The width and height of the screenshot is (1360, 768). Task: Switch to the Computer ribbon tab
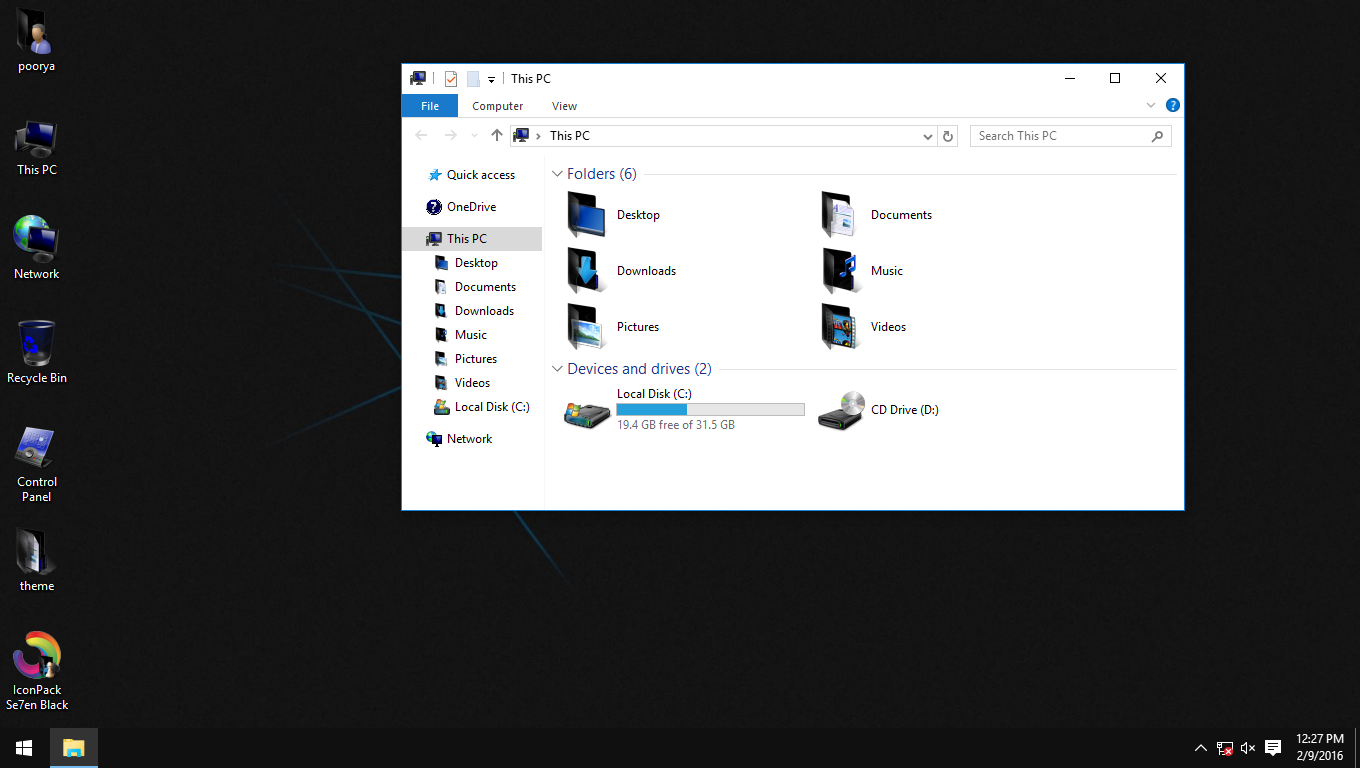point(497,105)
